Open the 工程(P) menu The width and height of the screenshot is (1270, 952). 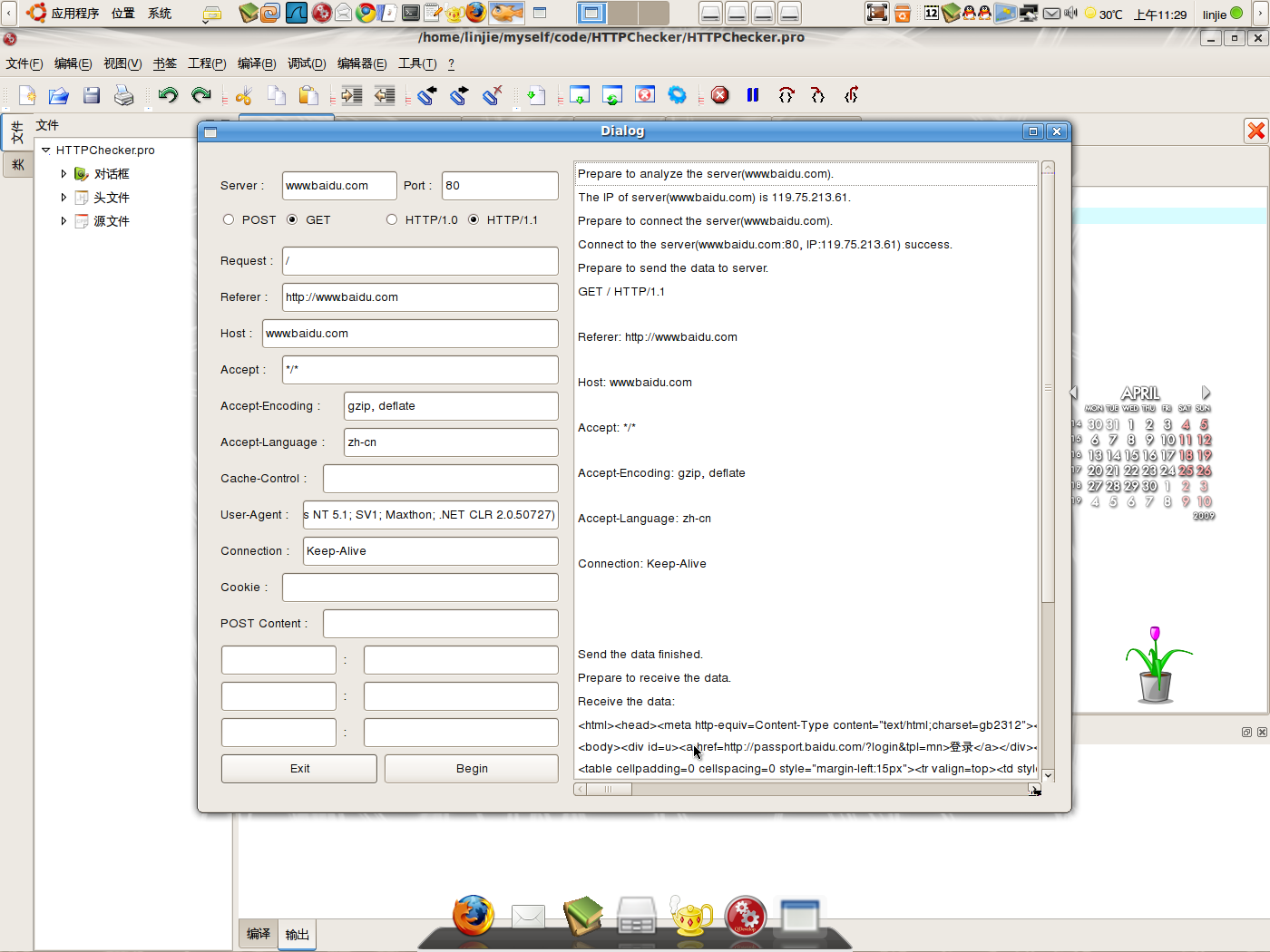[x=207, y=63]
